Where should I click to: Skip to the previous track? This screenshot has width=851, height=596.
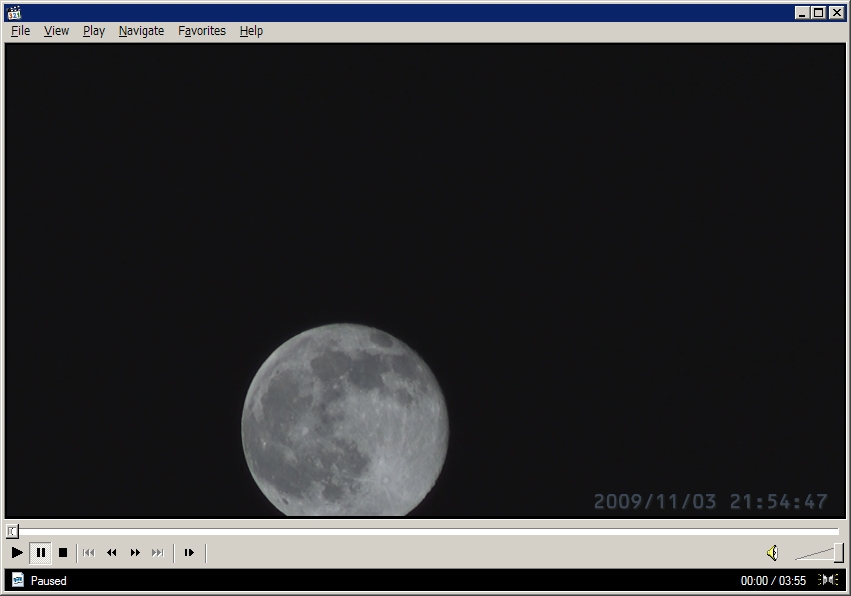89,552
